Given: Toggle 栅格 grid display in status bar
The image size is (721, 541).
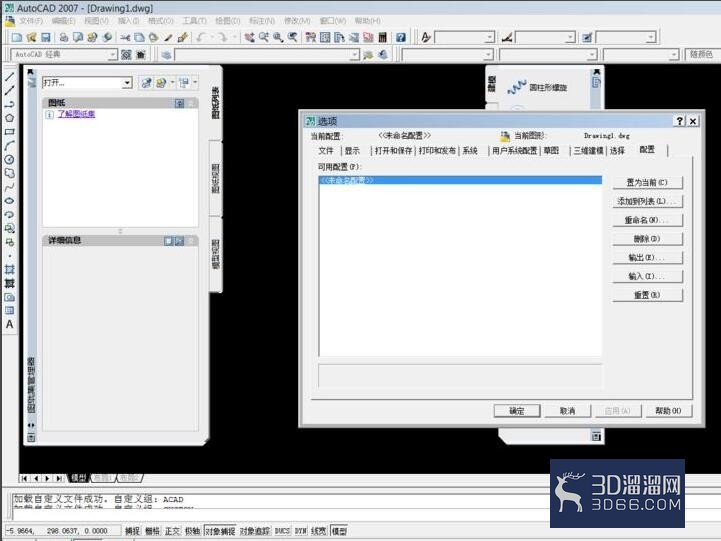Looking at the screenshot, I should [153, 531].
